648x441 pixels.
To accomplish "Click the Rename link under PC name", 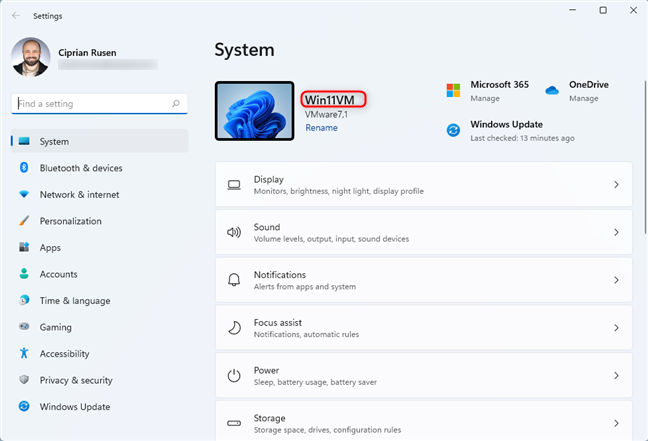I will (321, 128).
